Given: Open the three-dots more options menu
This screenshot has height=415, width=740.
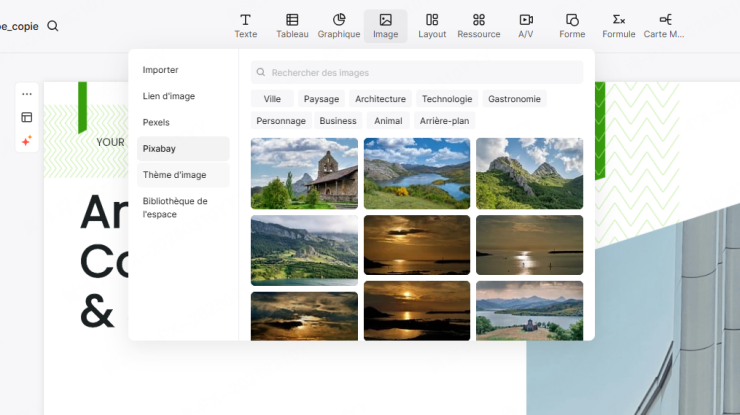Looking at the screenshot, I should tap(27, 94).
